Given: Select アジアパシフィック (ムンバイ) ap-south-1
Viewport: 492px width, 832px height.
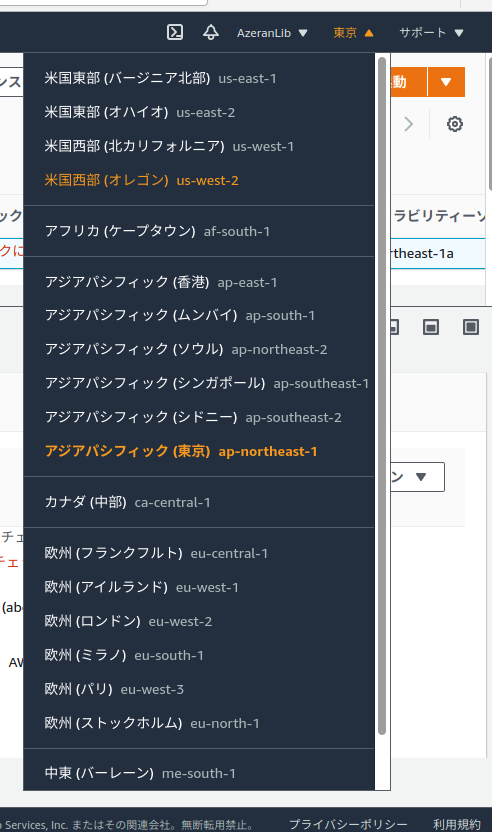Looking at the screenshot, I should point(199,315).
